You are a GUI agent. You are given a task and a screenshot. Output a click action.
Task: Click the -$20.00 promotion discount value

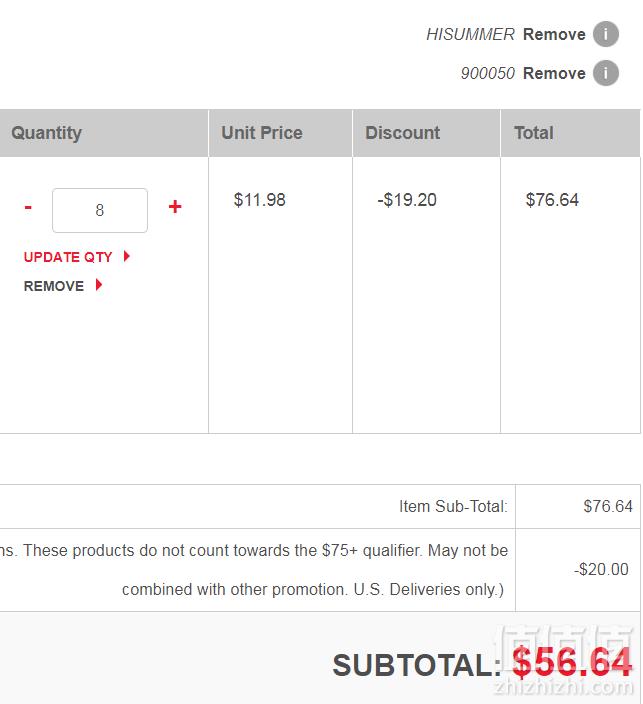tap(601, 569)
